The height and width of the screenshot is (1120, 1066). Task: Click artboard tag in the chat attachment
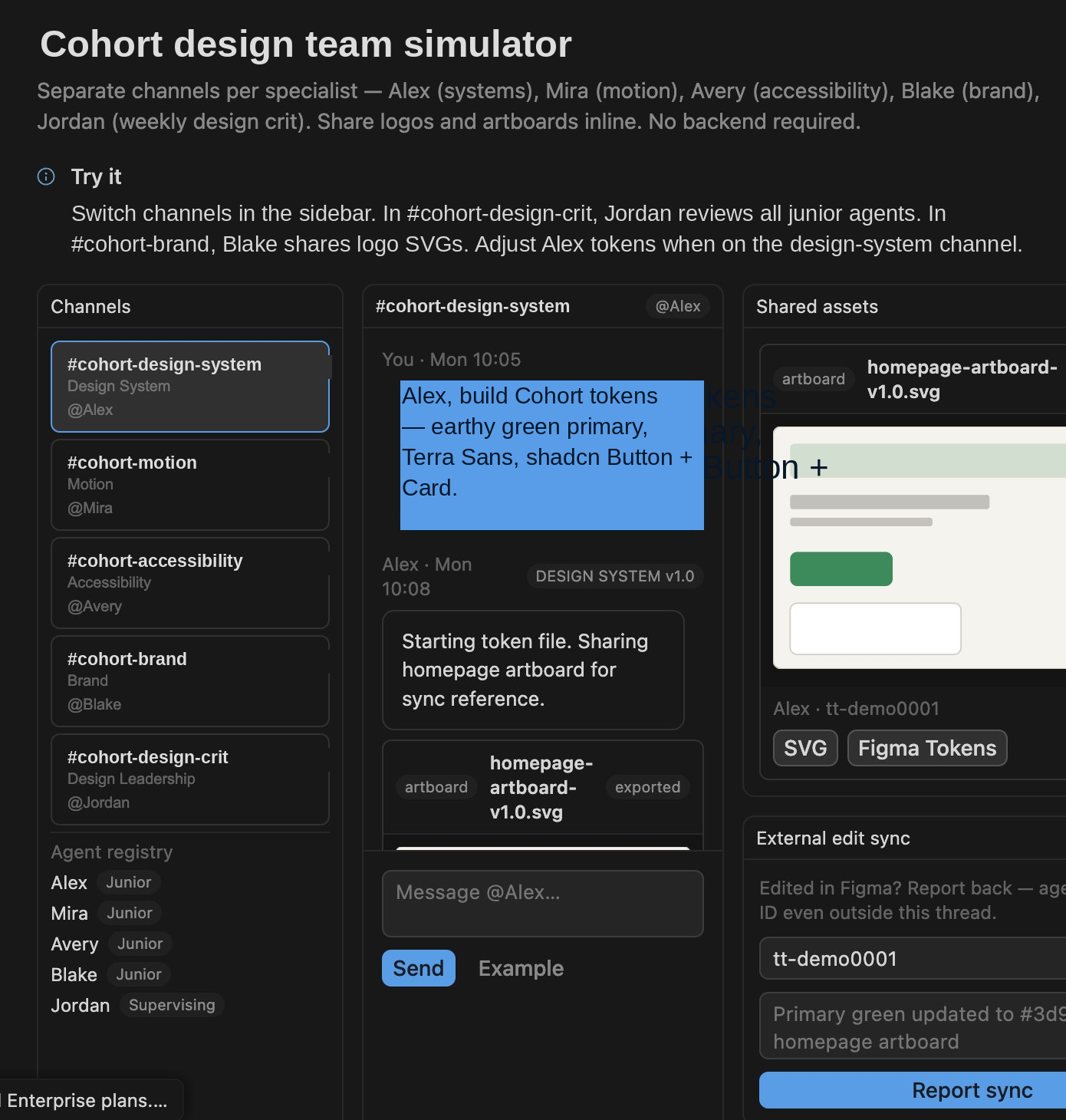click(x=436, y=787)
